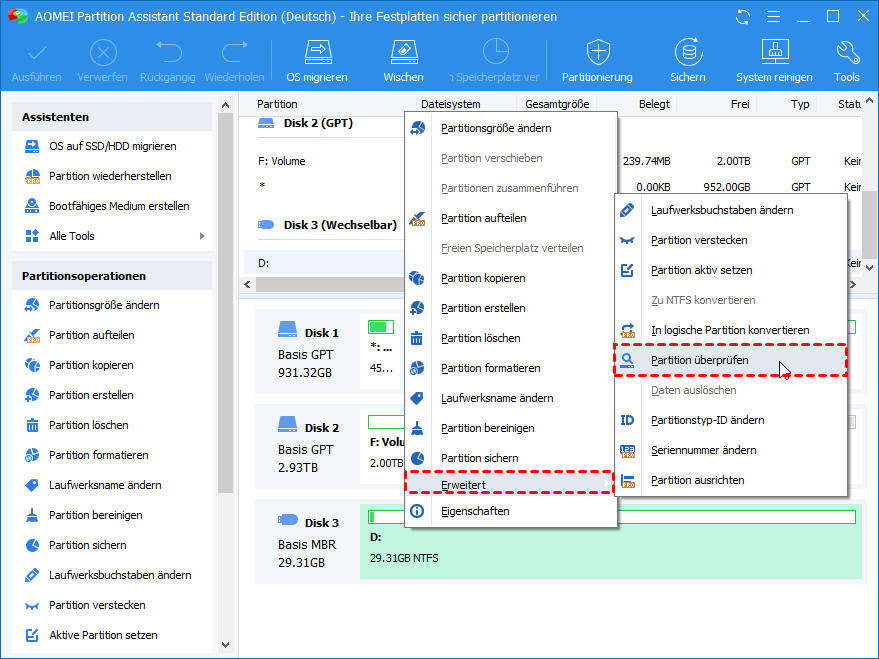Select Laufwerksname ändern in context menu
Image resolution: width=879 pixels, height=659 pixels.
[510, 398]
